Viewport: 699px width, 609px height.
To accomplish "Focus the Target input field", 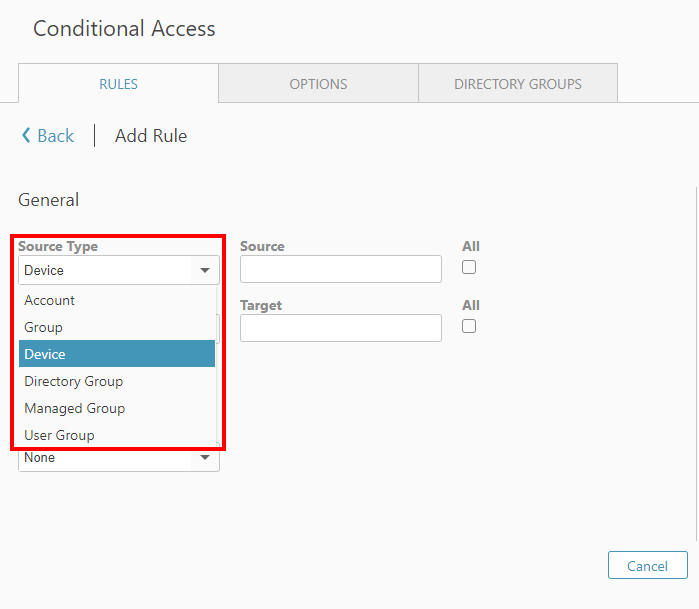I will coord(340,328).
